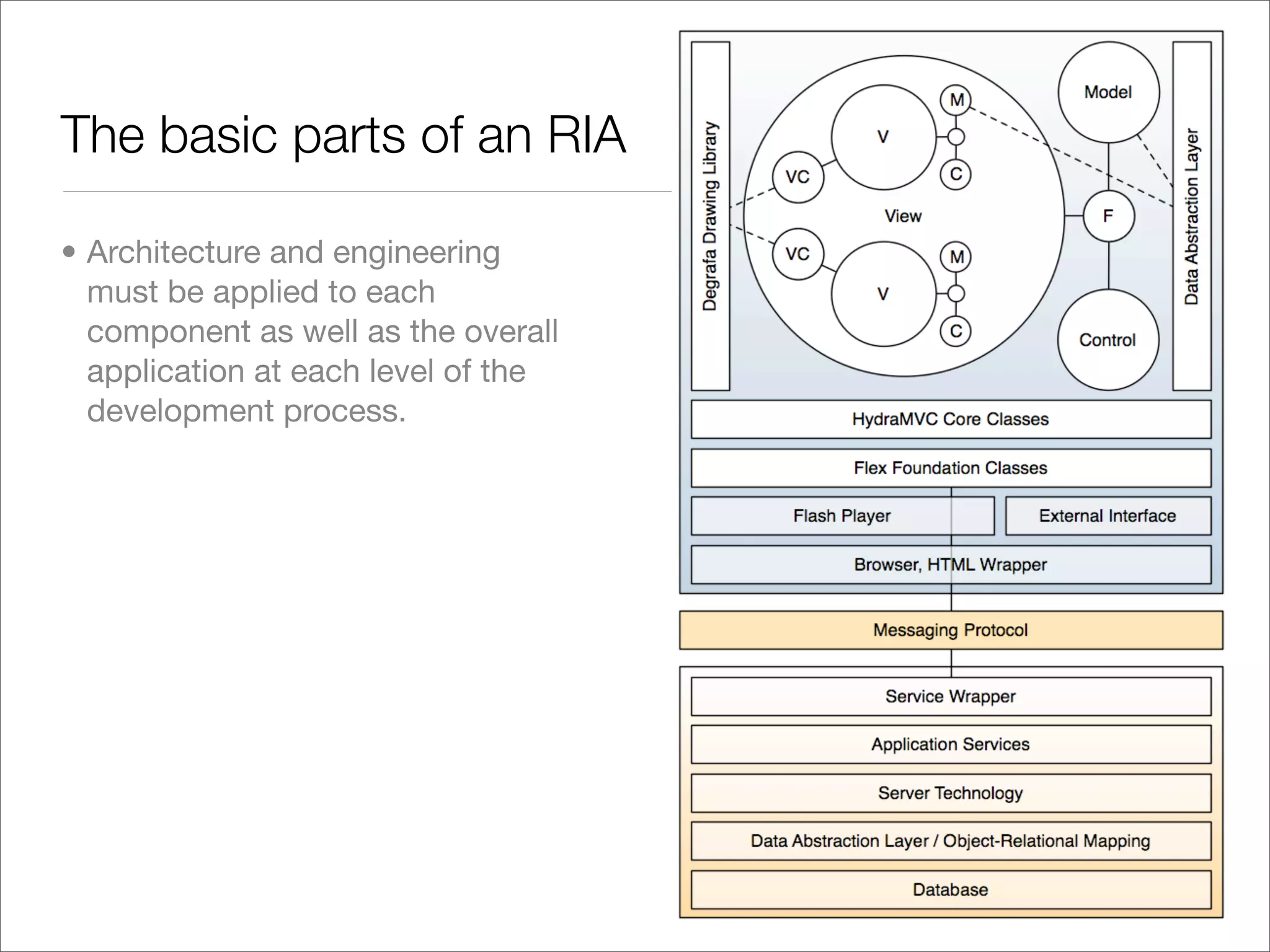Click the Browser, HTML Wrapper box
Viewport: 1270px width, 952px height.
tap(950, 565)
